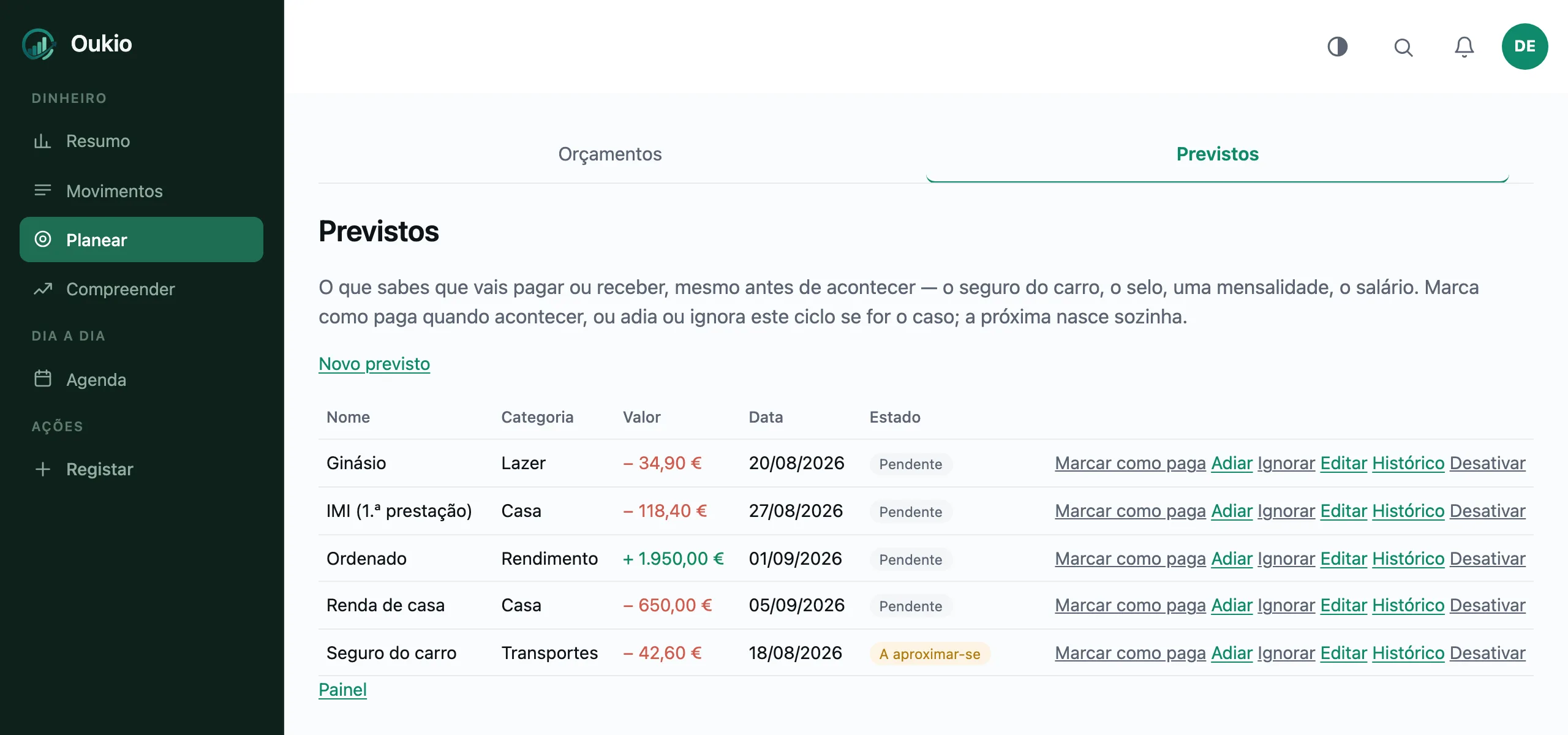Click Desativar for Ordenado

(1488, 559)
